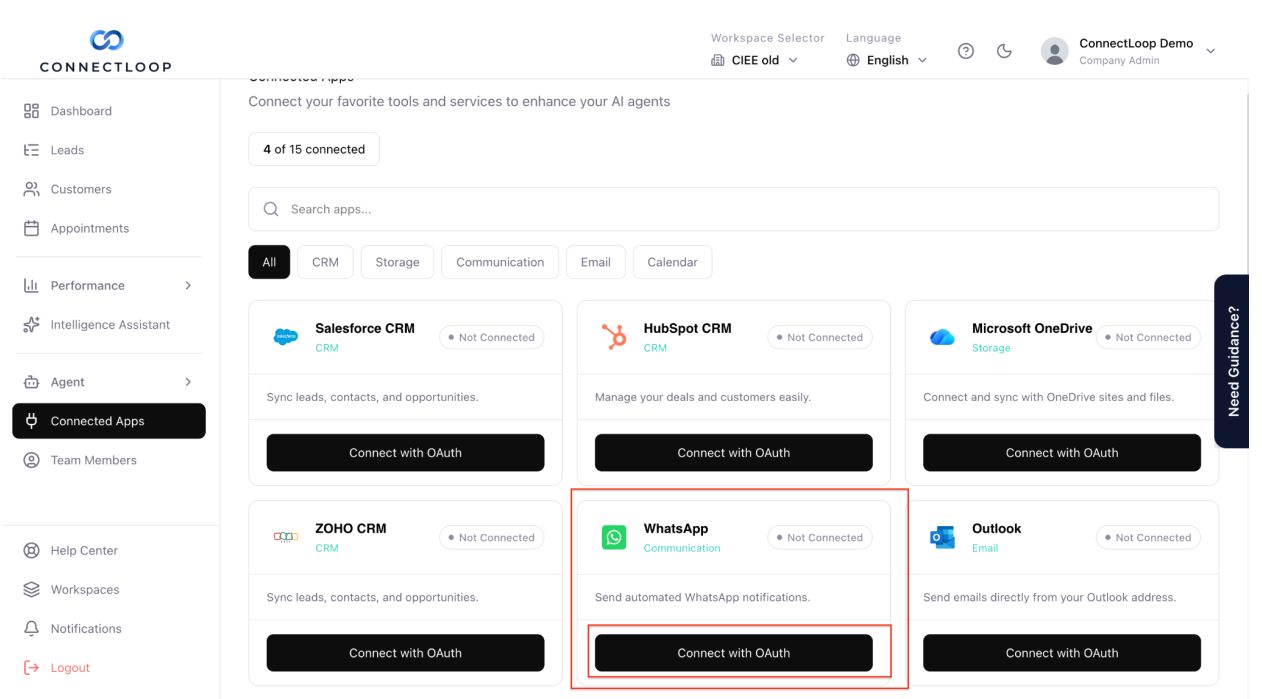1262x699 pixels.
Task: Connect Salesforce CRM with OAuth
Action: coord(405,453)
